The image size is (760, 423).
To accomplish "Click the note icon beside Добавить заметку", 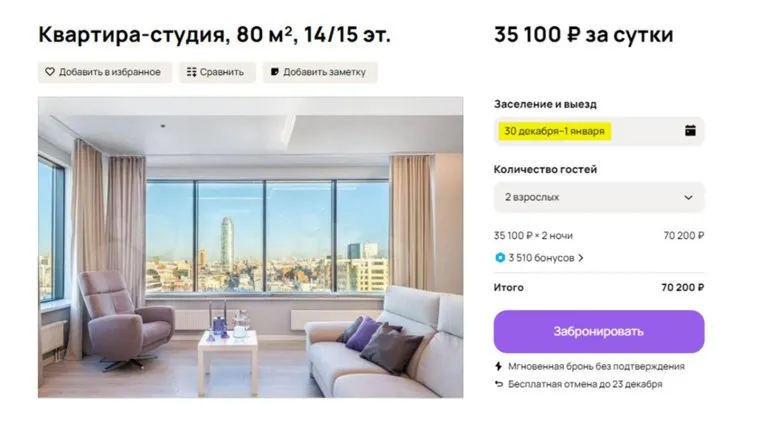I will (x=274, y=72).
